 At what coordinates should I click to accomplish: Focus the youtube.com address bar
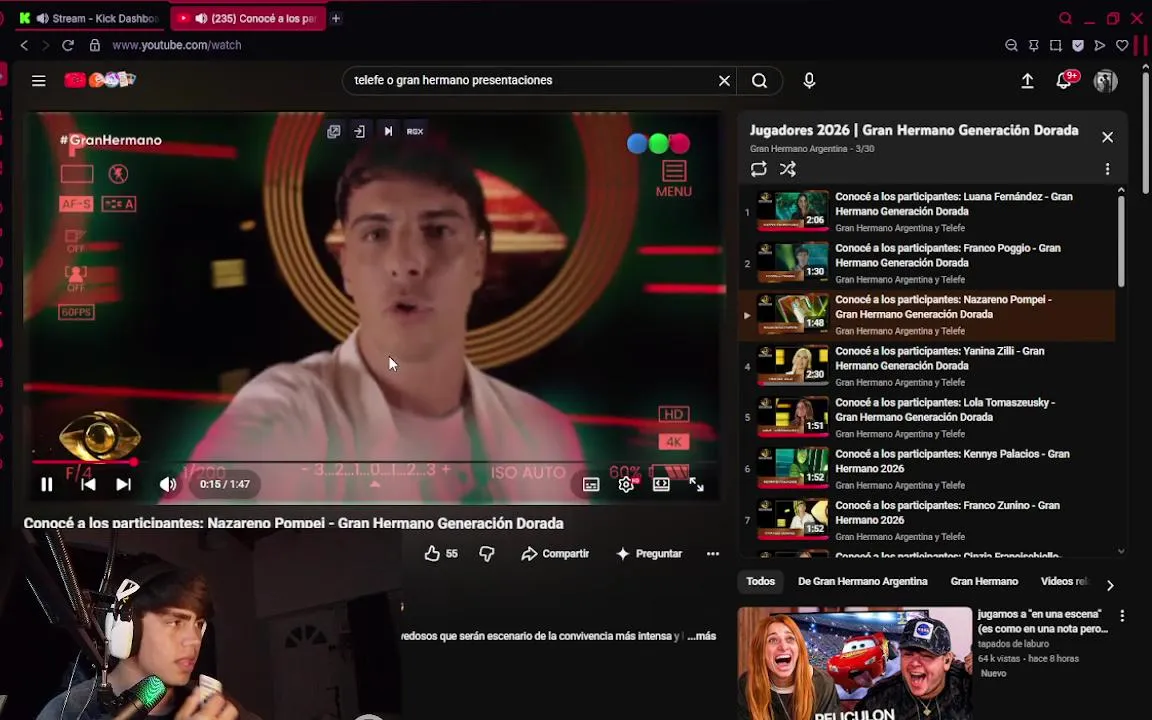176,46
